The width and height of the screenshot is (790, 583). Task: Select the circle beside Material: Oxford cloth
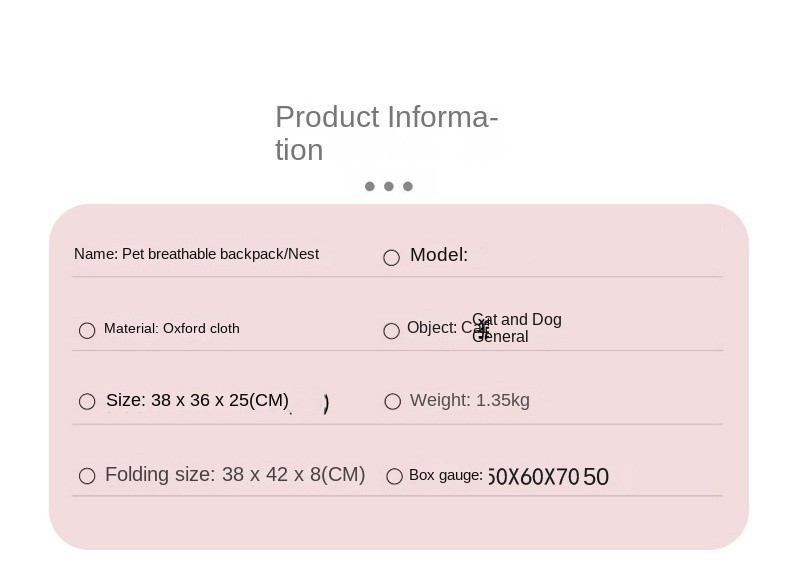click(87, 331)
